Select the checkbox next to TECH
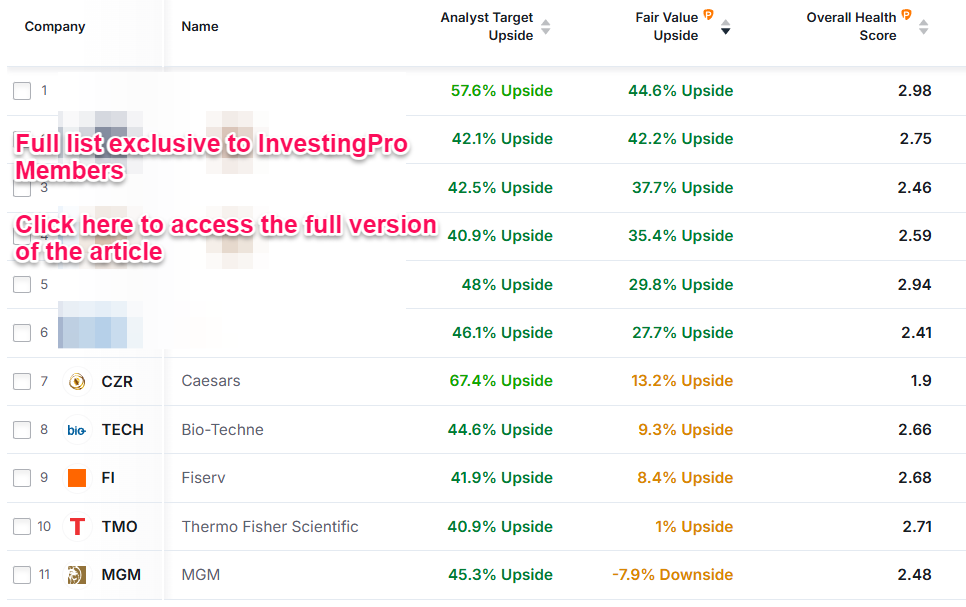Viewport: 966px width, 607px height. (x=22, y=430)
